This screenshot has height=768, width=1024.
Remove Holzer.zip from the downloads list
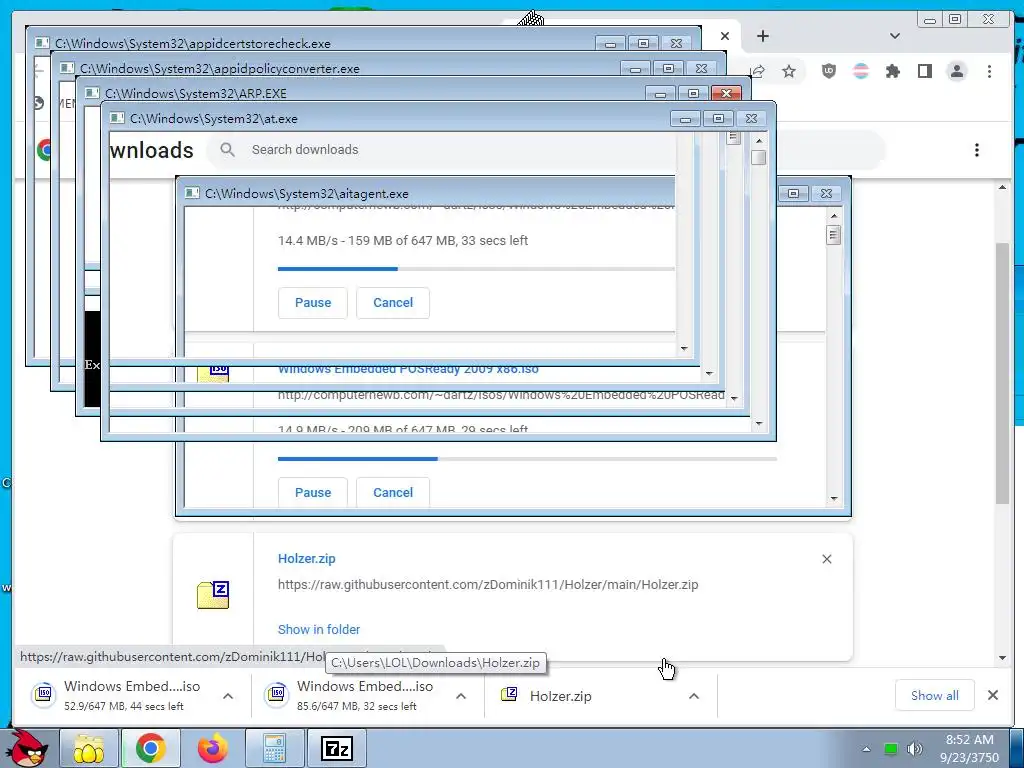coord(827,559)
